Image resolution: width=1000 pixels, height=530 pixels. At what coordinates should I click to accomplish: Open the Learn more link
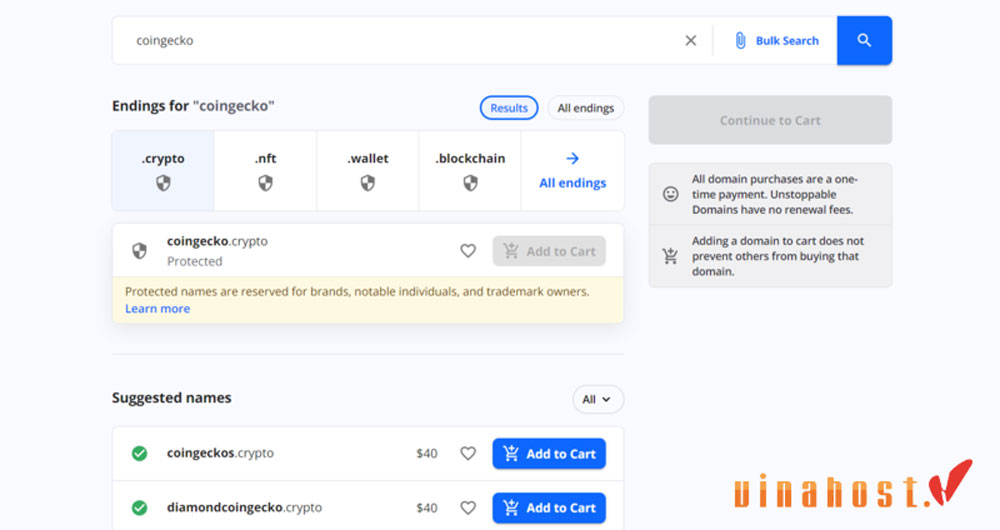pos(158,309)
